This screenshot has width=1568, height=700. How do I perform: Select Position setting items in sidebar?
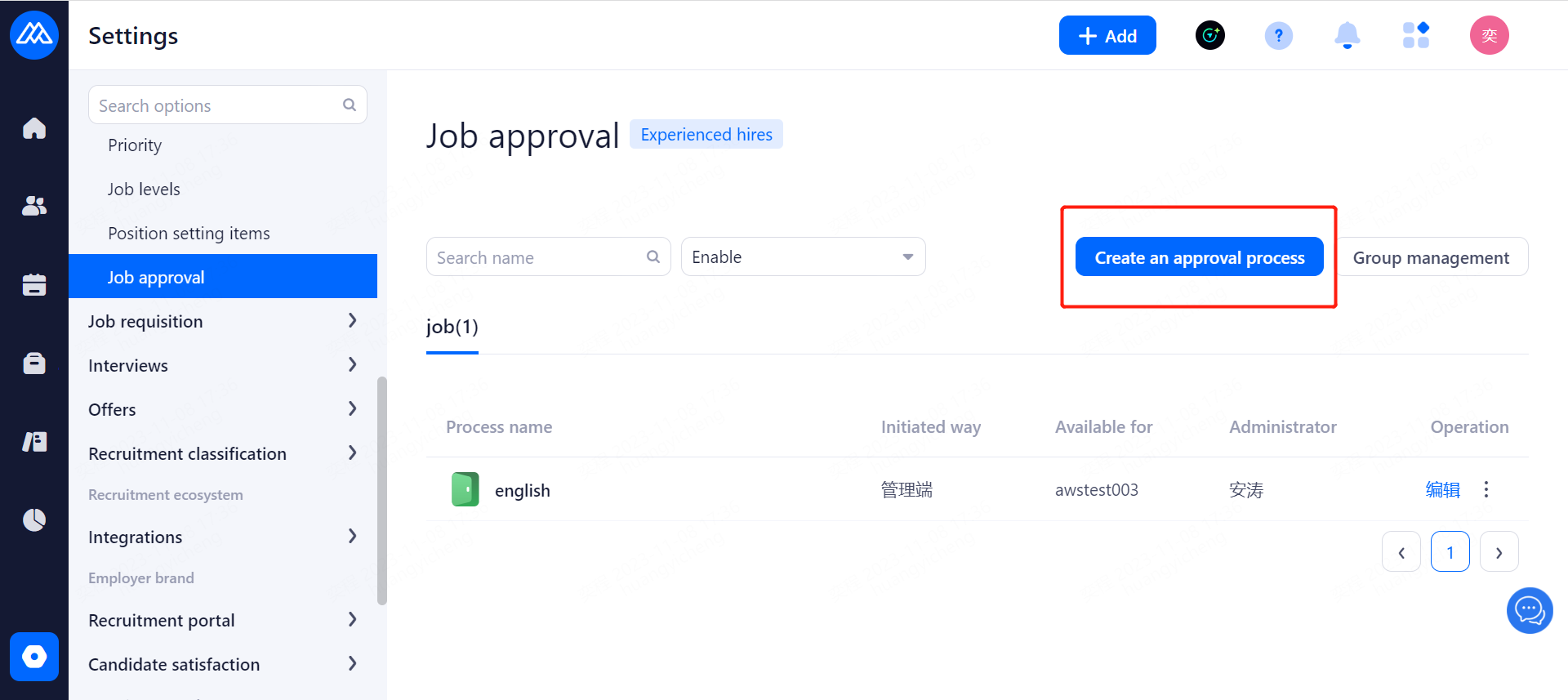(x=189, y=234)
